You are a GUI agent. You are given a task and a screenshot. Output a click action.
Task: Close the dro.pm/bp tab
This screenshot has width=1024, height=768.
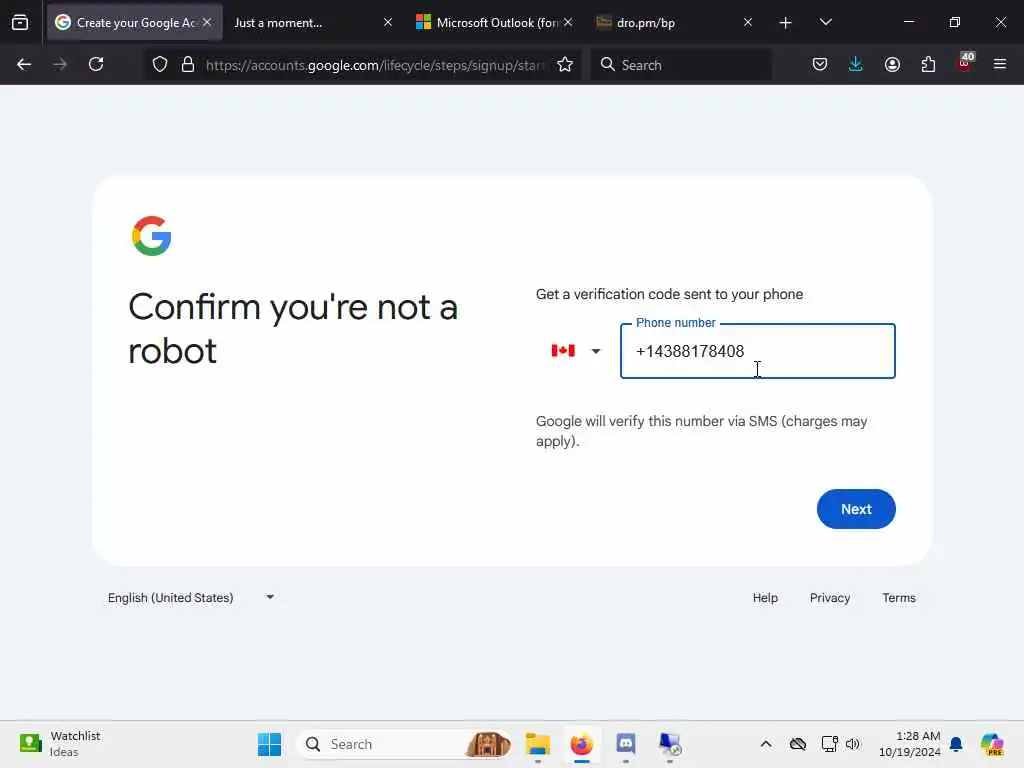tap(748, 22)
